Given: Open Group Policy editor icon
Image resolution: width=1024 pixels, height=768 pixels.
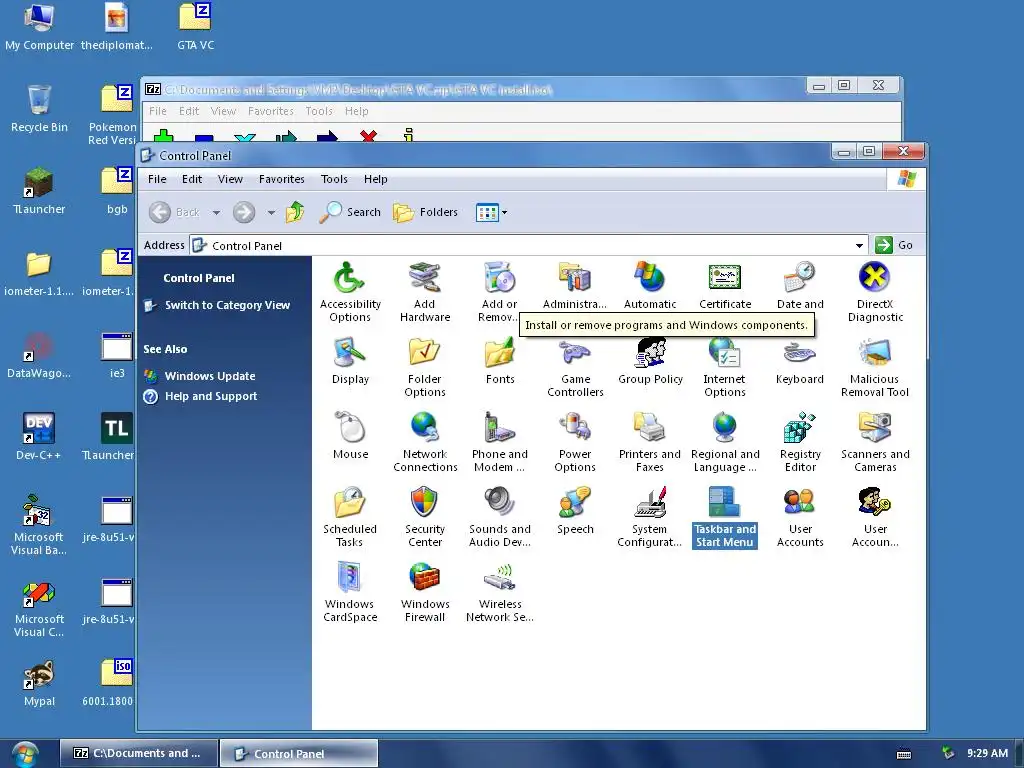Looking at the screenshot, I should 650,360.
